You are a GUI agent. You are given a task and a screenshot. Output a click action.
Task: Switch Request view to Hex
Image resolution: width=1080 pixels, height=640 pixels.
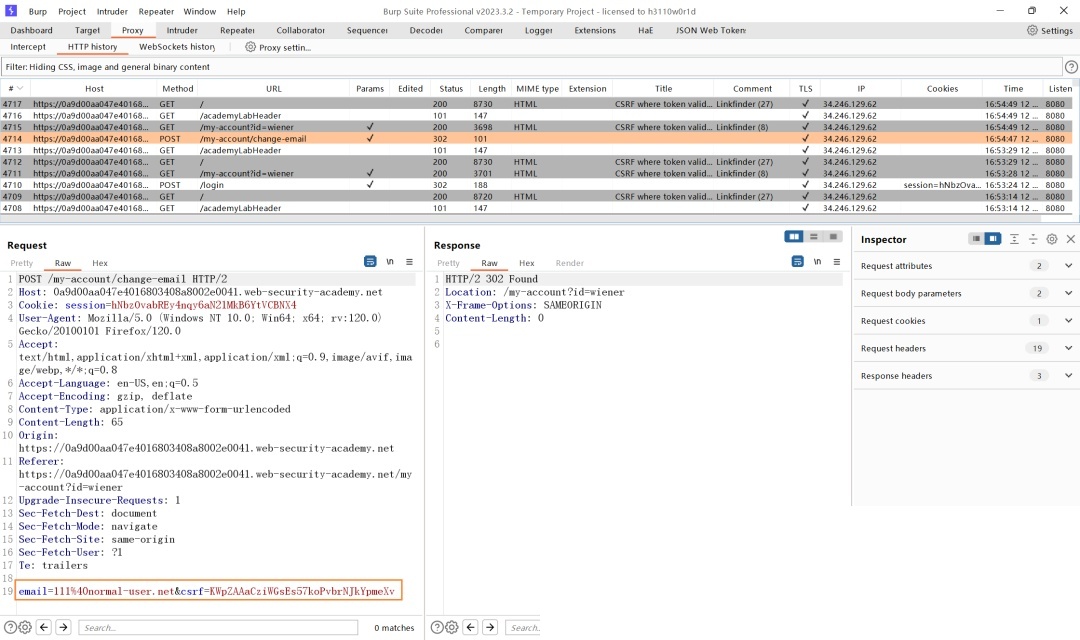(100, 263)
